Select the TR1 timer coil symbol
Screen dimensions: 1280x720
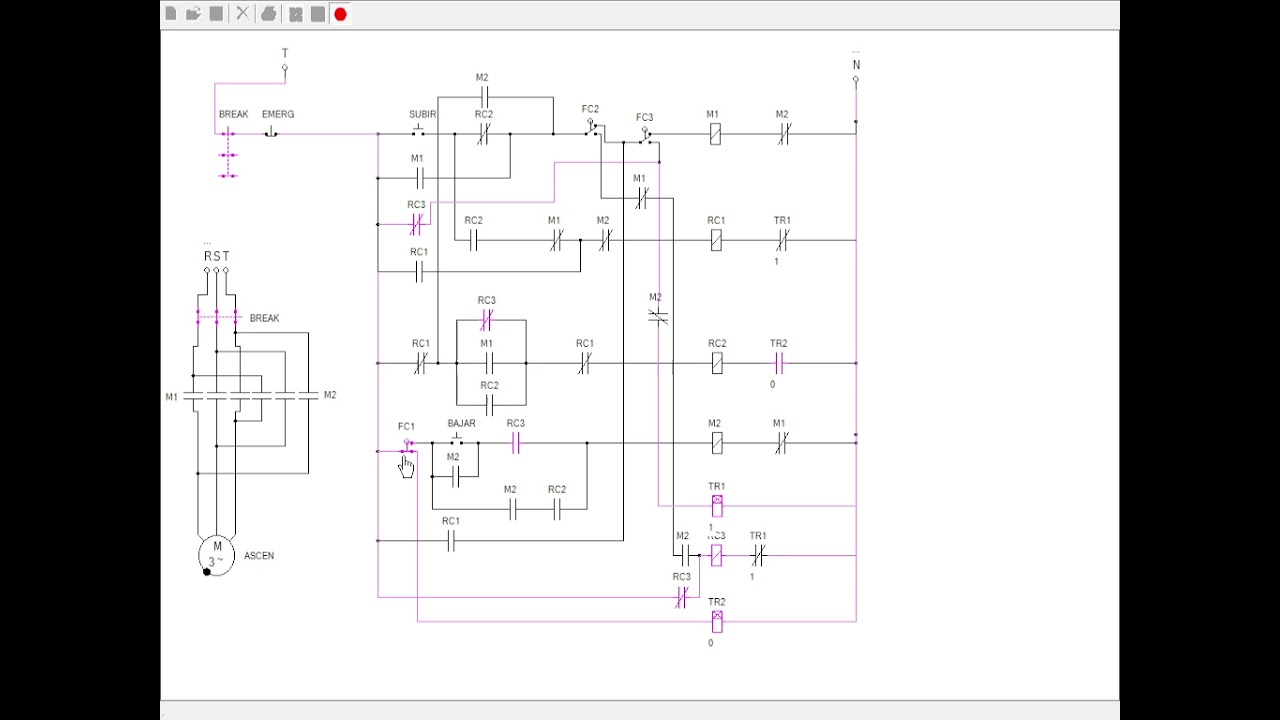(x=717, y=505)
